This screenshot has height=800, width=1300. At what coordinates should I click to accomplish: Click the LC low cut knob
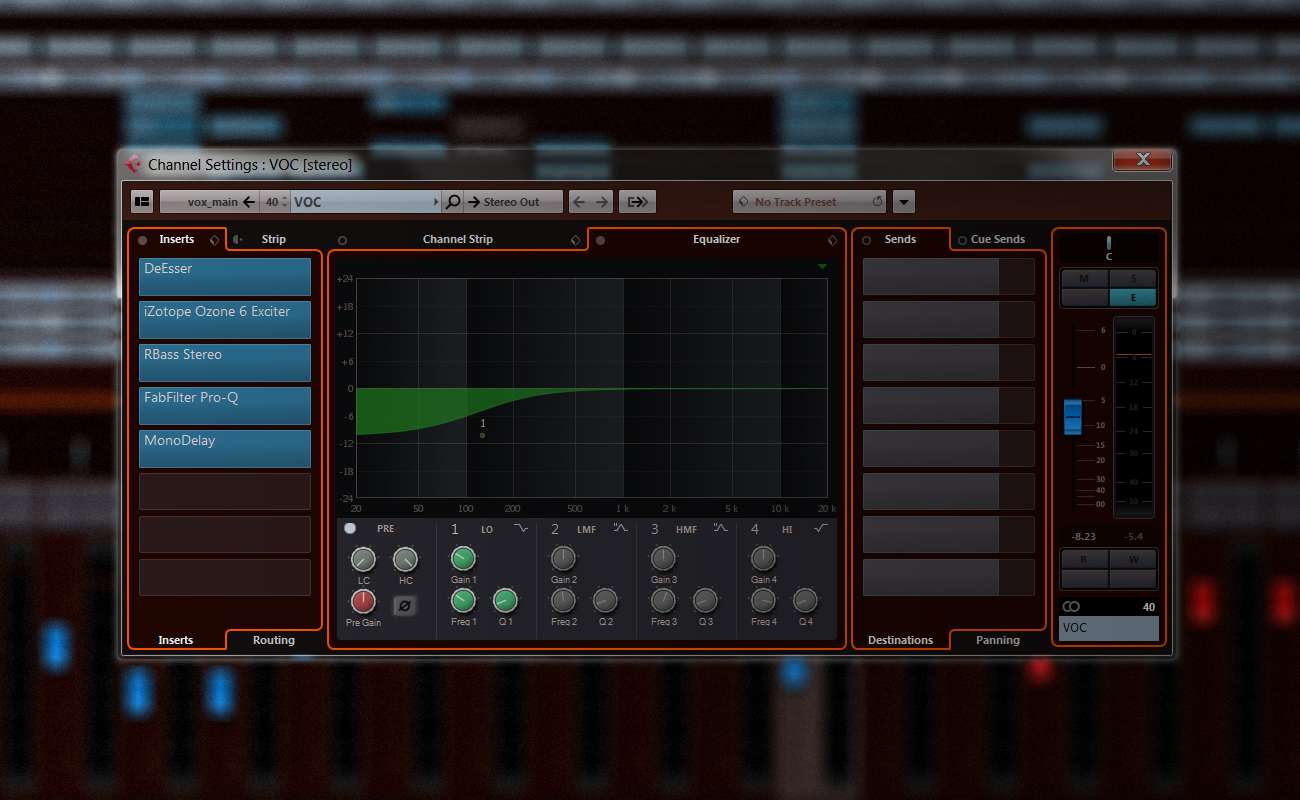(x=363, y=560)
